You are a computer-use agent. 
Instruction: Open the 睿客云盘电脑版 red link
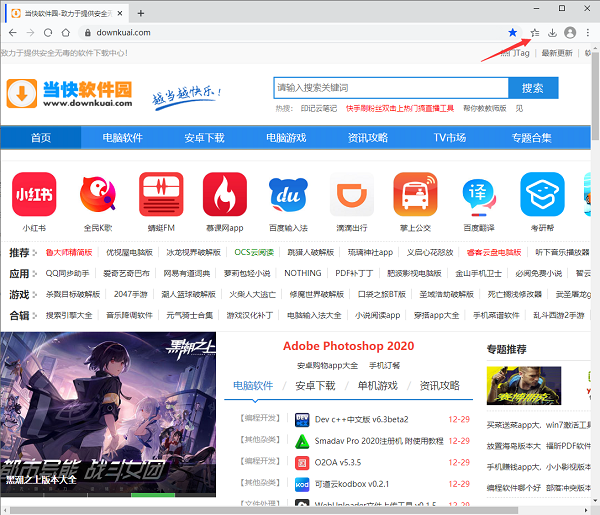(x=494, y=252)
